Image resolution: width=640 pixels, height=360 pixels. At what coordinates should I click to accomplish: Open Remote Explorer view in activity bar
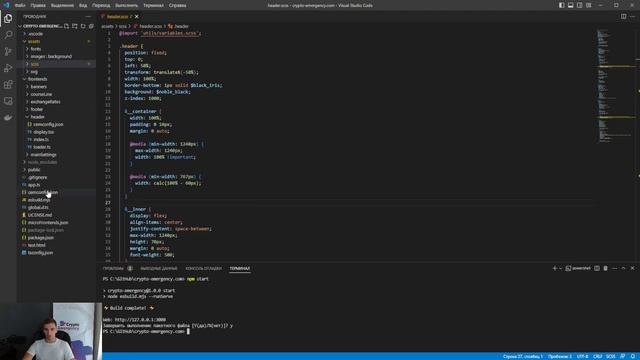pos(8,101)
